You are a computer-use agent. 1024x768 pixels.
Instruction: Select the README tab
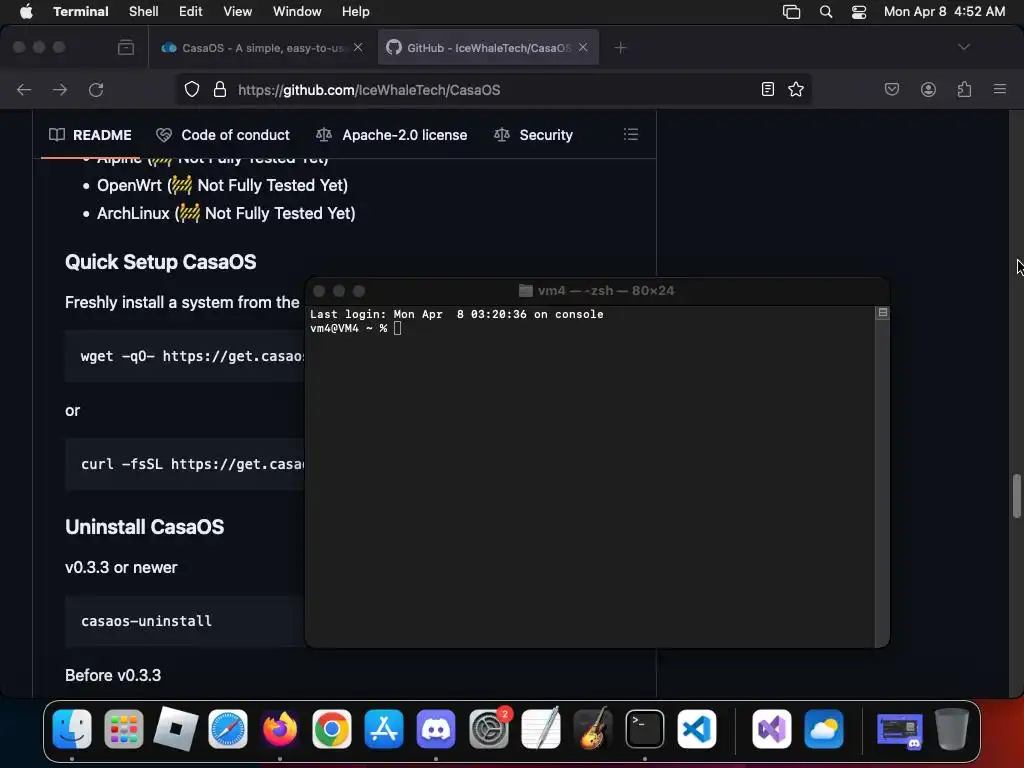[90, 135]
